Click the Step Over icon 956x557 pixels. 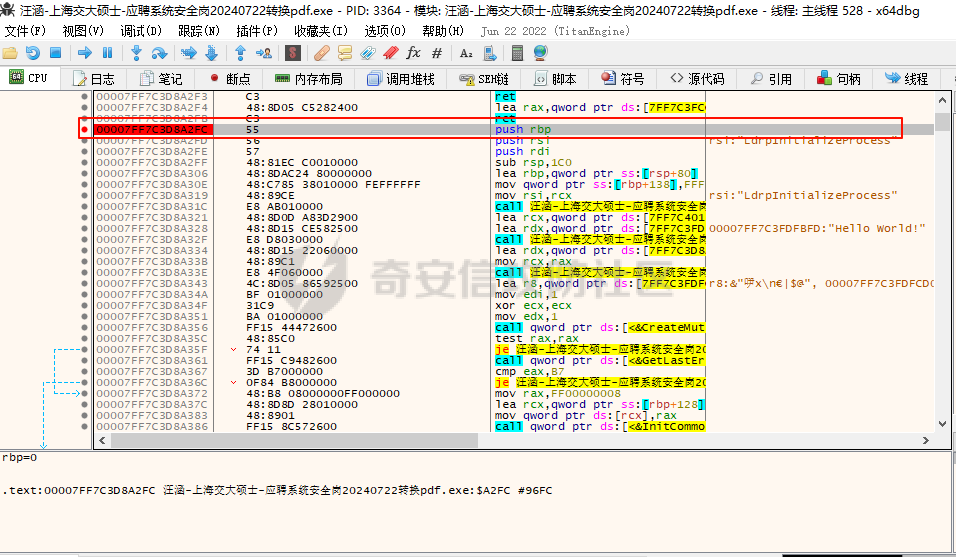[x=159, y=53]
